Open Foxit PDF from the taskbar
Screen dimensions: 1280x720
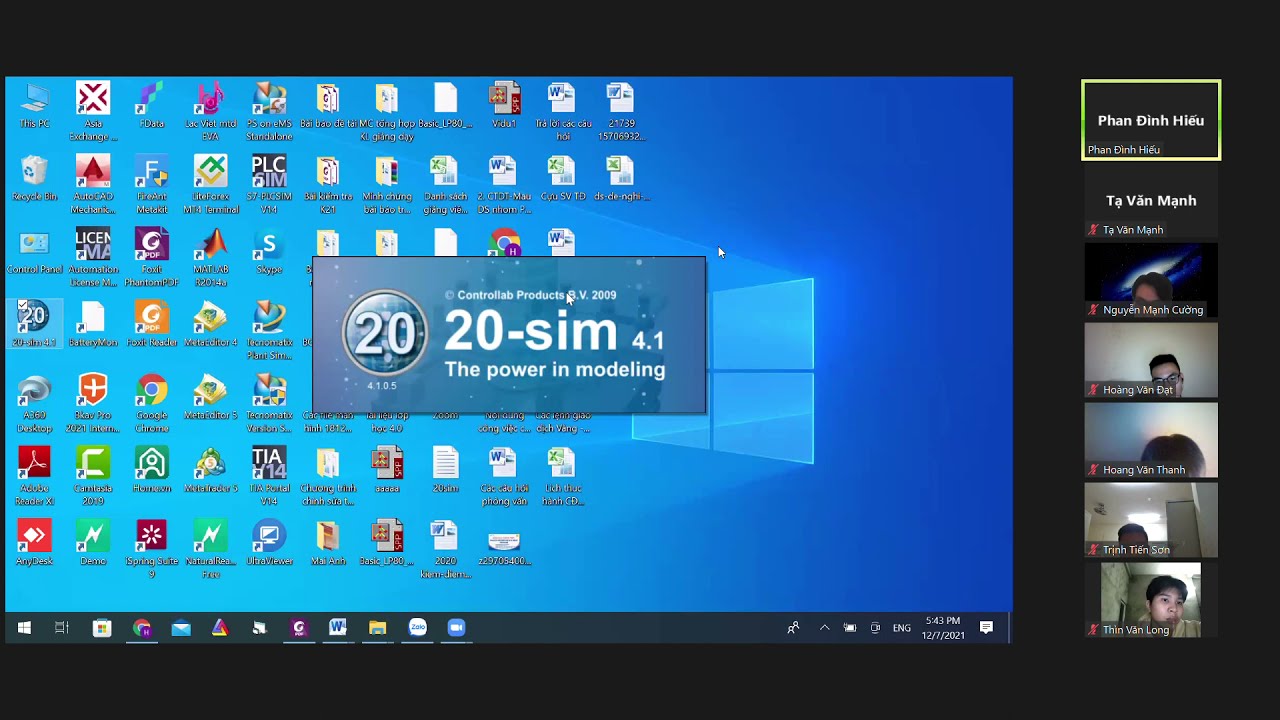[299, 628]
